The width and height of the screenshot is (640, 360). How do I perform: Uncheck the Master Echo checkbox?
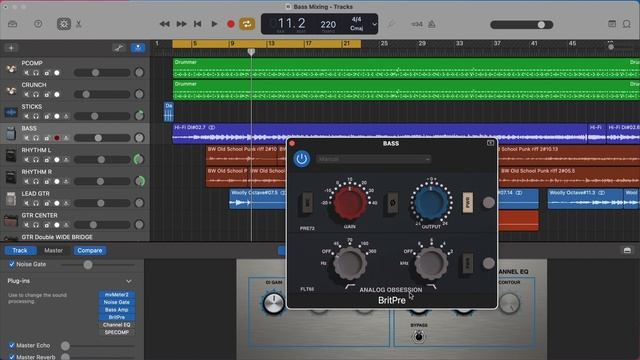point(11,345)
